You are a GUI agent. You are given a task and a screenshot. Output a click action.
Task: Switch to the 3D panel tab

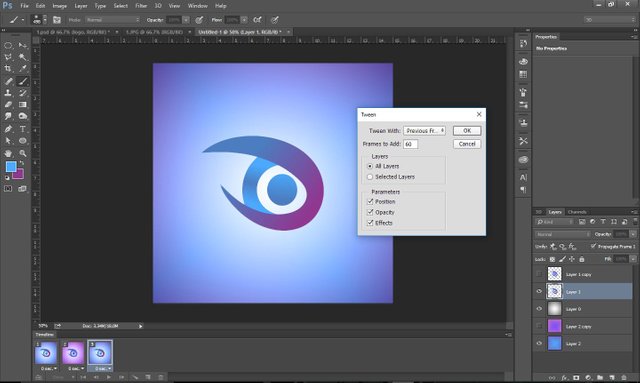(539, 212)
